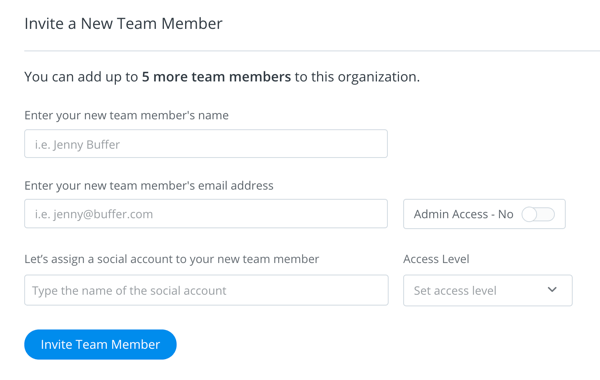Click the Invite Team Member button
This screenshot has height=380, width=600.
click(x=100, y=344)
